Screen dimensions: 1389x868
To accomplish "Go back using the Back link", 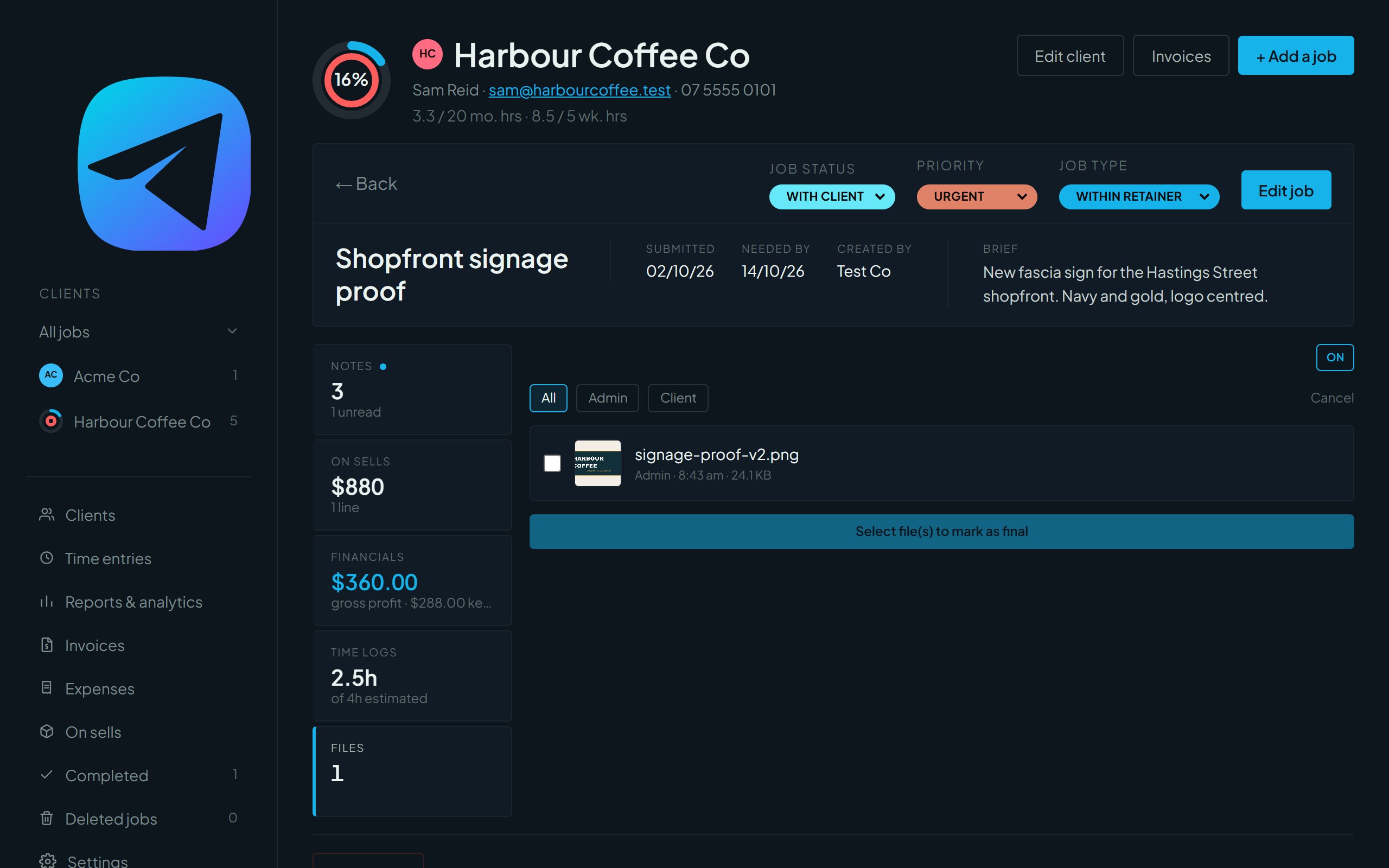I will (x=366, y=184).
